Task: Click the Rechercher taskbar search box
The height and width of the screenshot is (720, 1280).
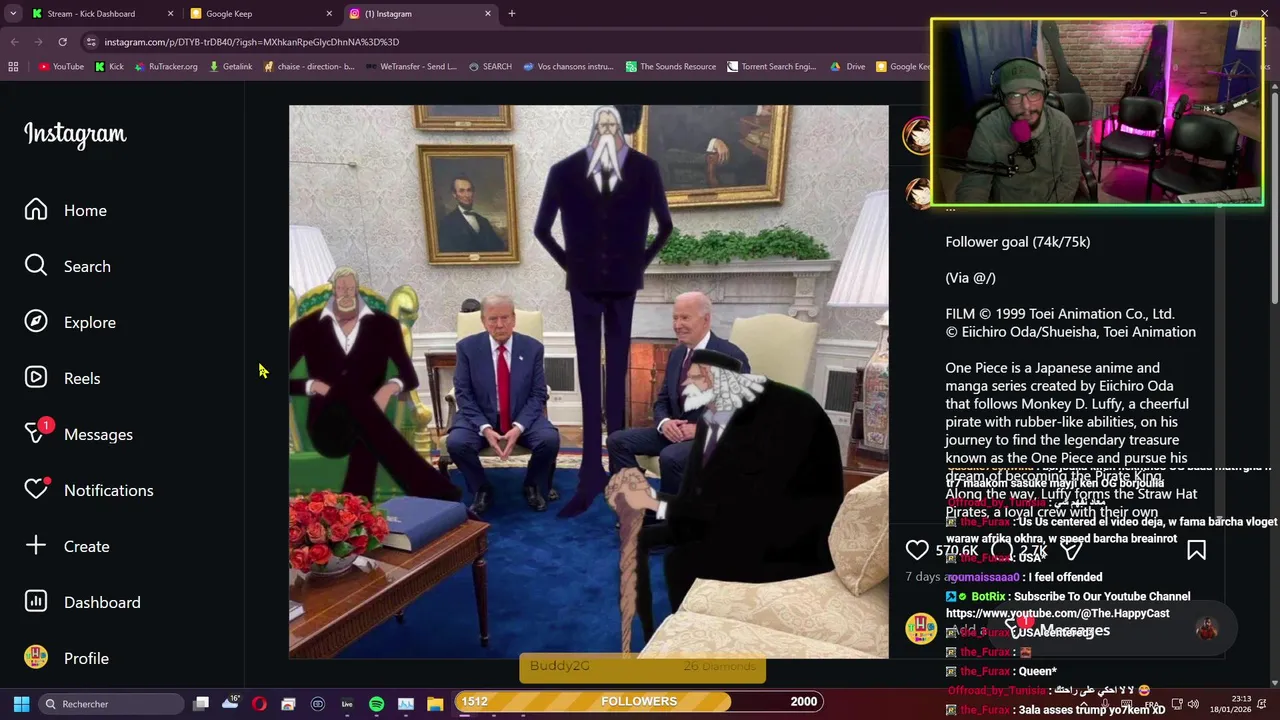Action: [x=111, y=704]
